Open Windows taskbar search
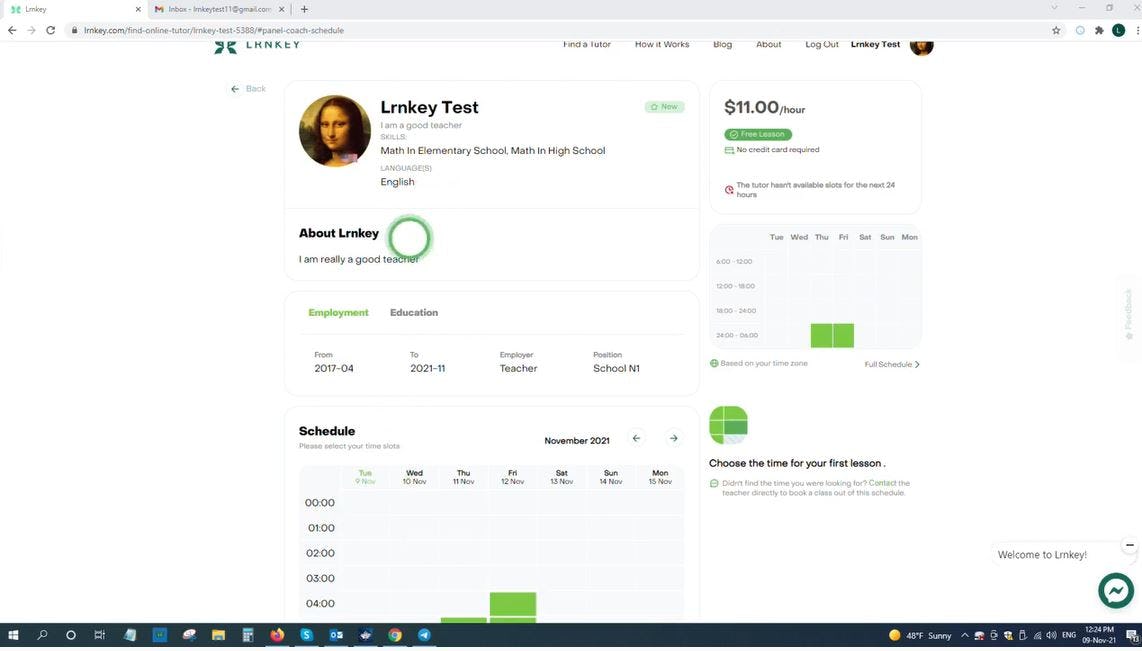The width and height of the screenshot is (1142, 651). click(42, 635)
